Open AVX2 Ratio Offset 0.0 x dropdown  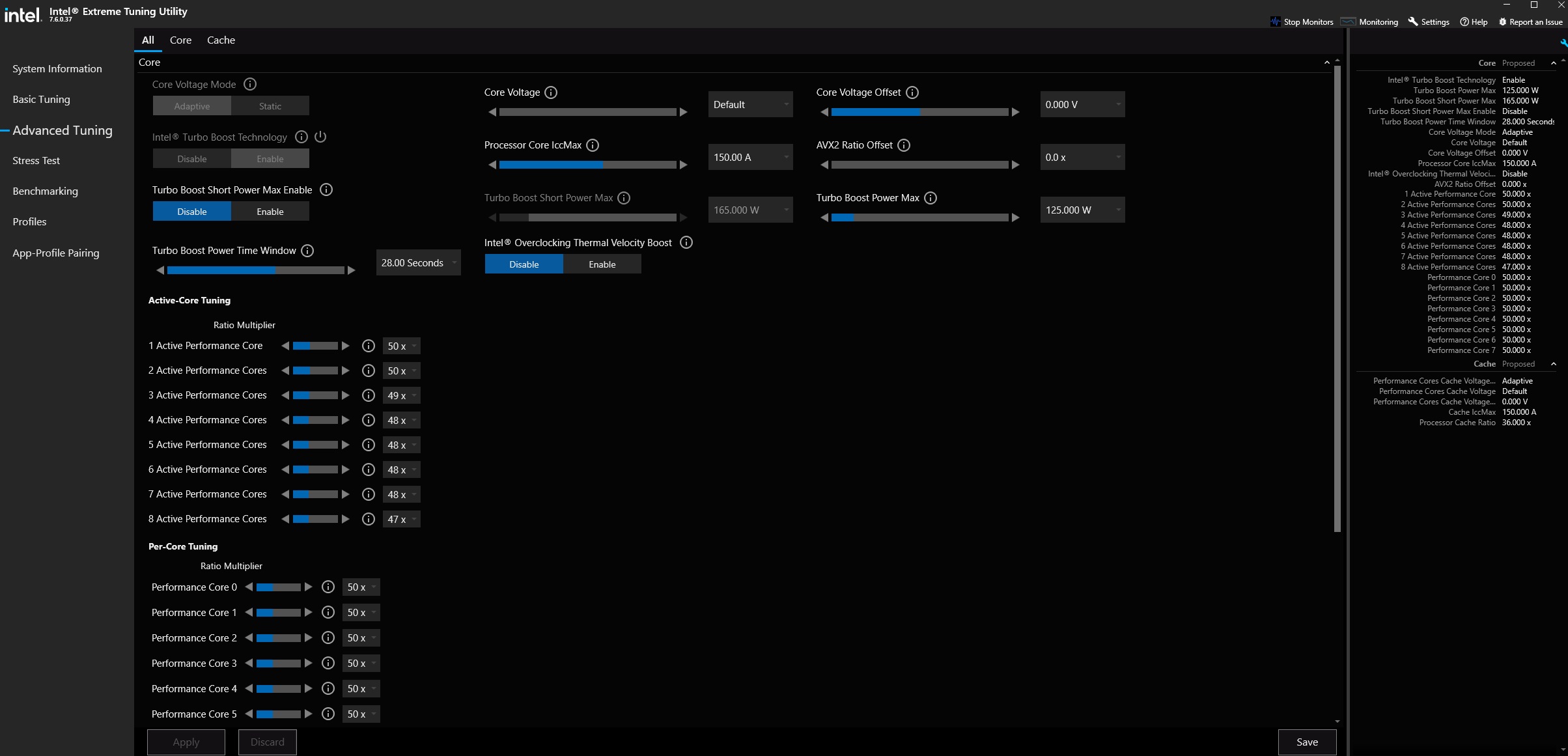tap(1083, 157)
